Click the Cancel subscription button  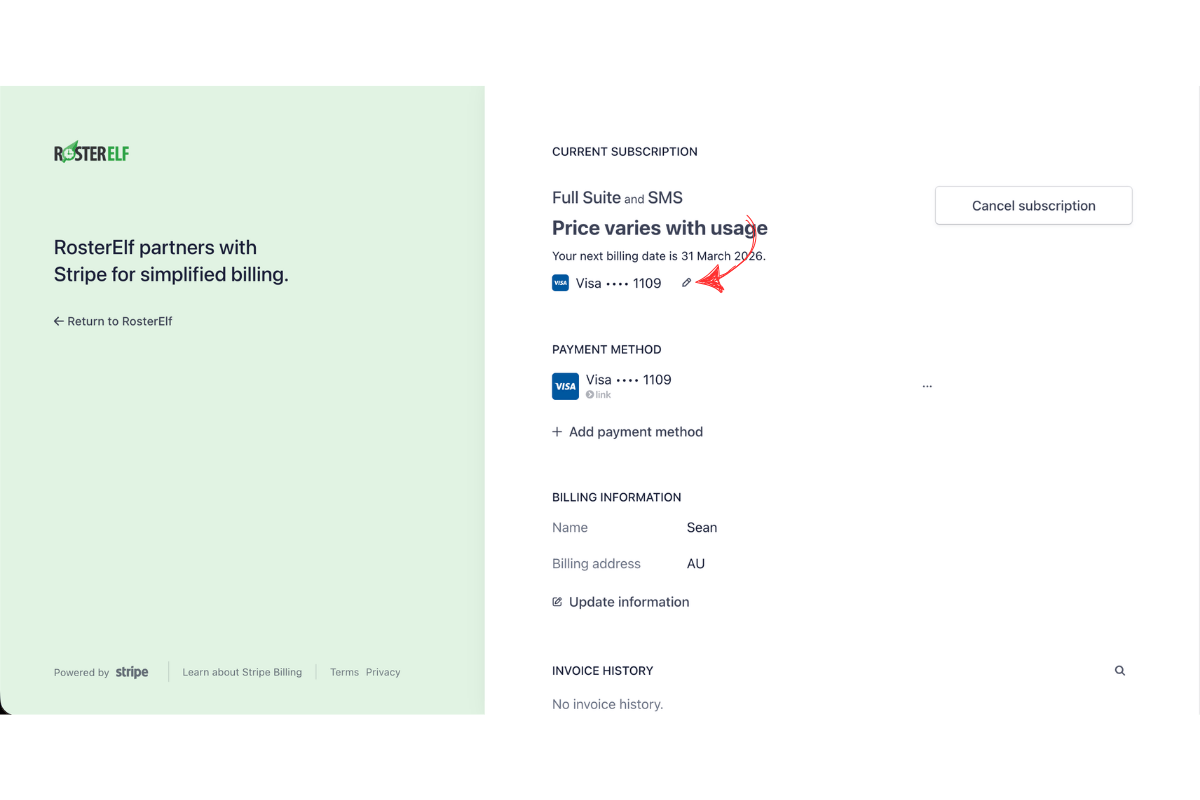tap(1033, 205)
